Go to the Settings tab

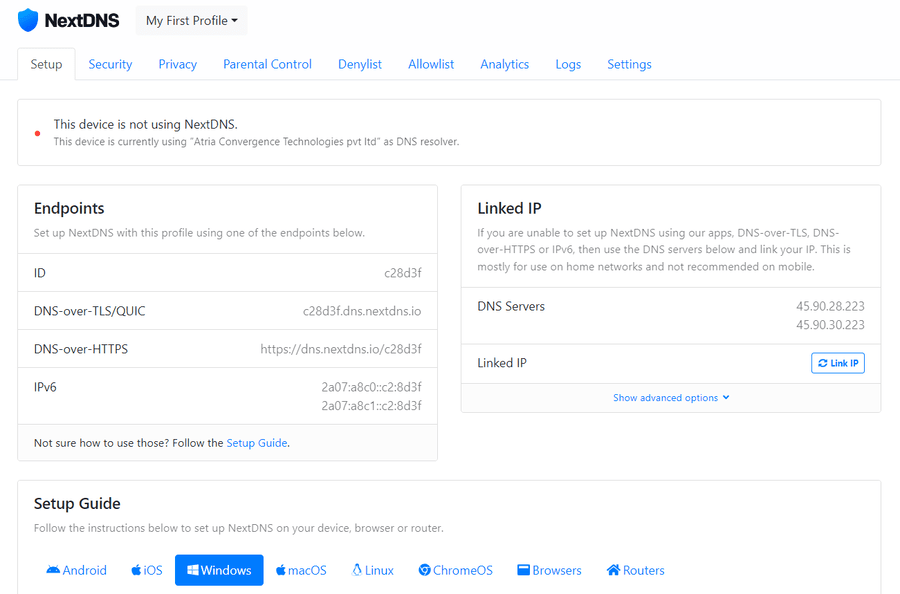coord(629,64)
